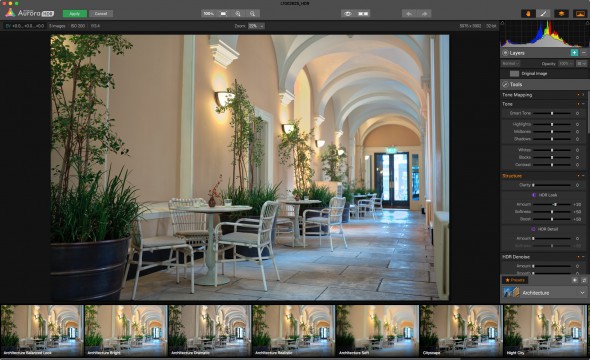This screenshot has height=360, width=590.
Task: Remove layer with the minus button
Action: coord(584,53)
